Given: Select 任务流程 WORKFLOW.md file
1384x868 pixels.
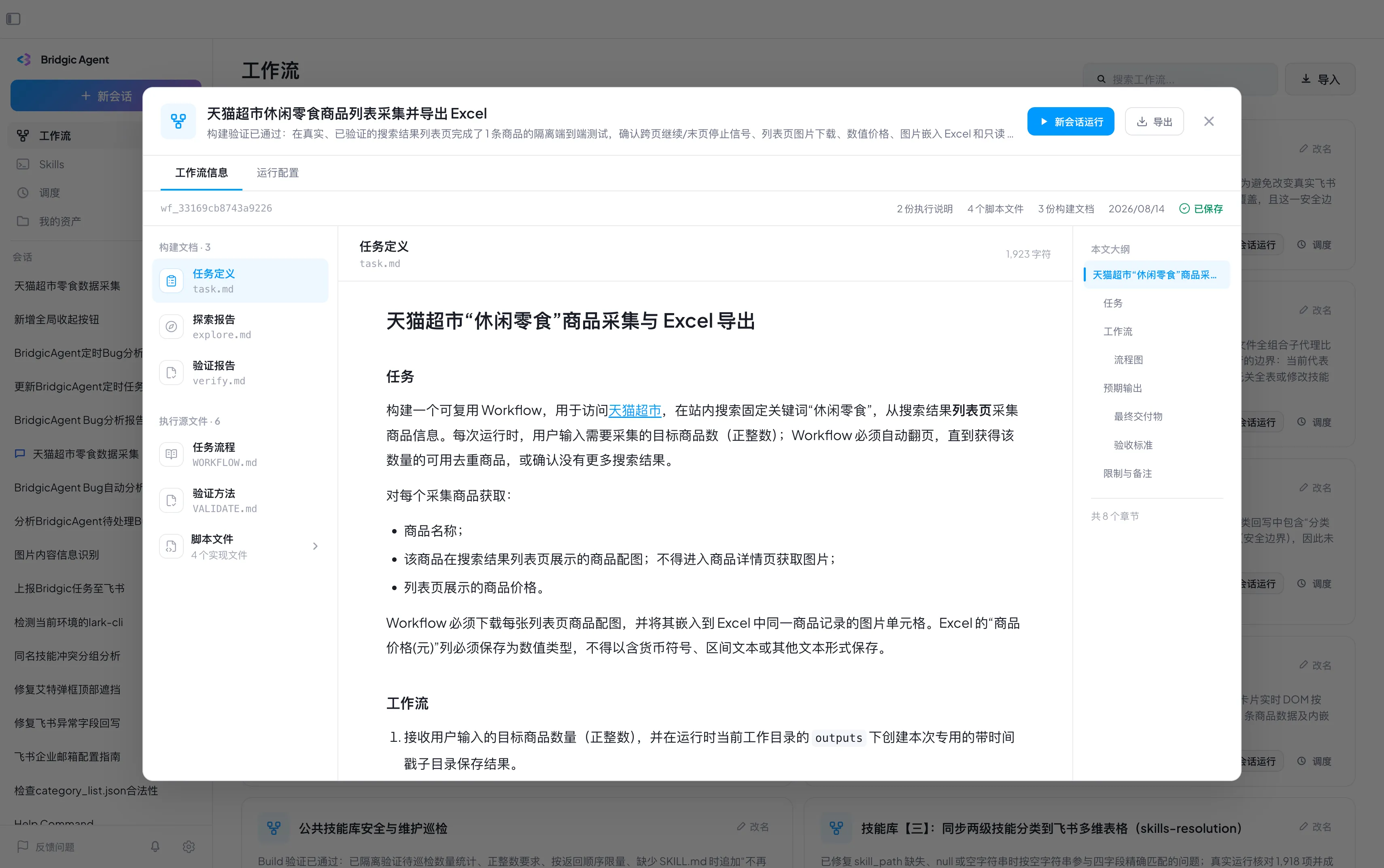Looking at the screenshot, I should point(240,454).
